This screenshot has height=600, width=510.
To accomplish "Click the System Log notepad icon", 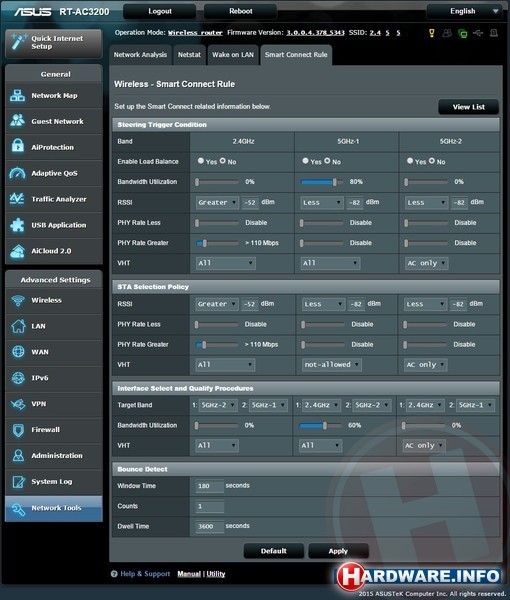I will click(x=18, y=481).
